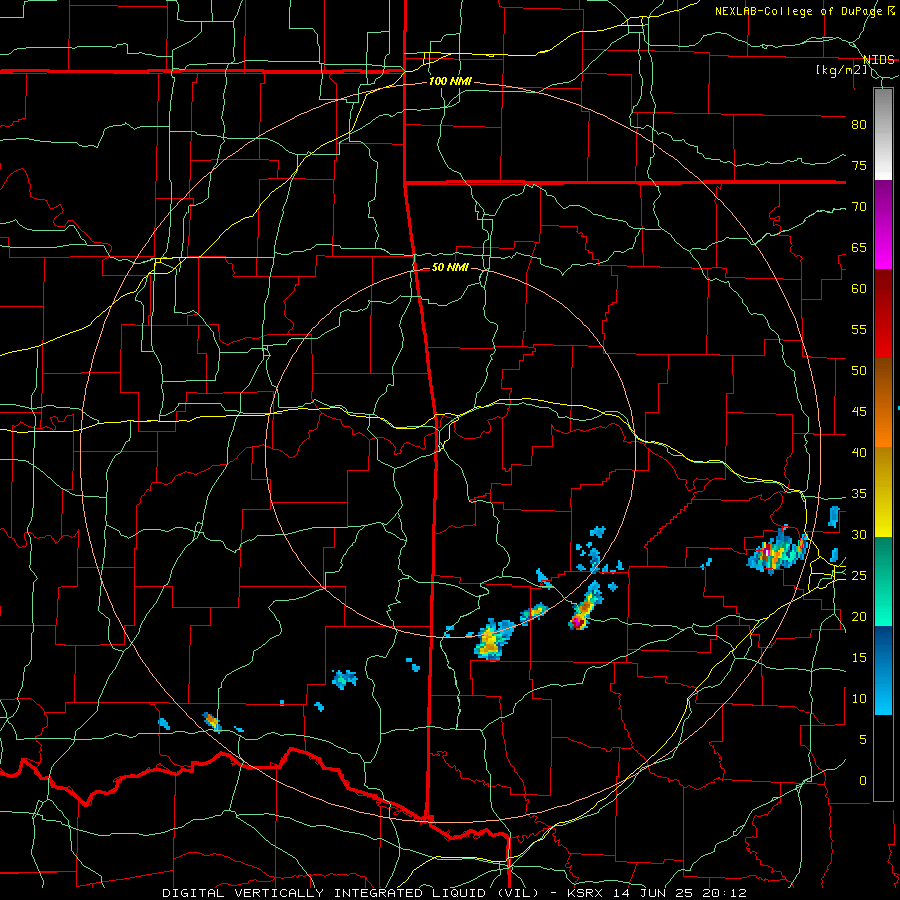Click the [kg/m2] units label

click(x=842, y=70)
